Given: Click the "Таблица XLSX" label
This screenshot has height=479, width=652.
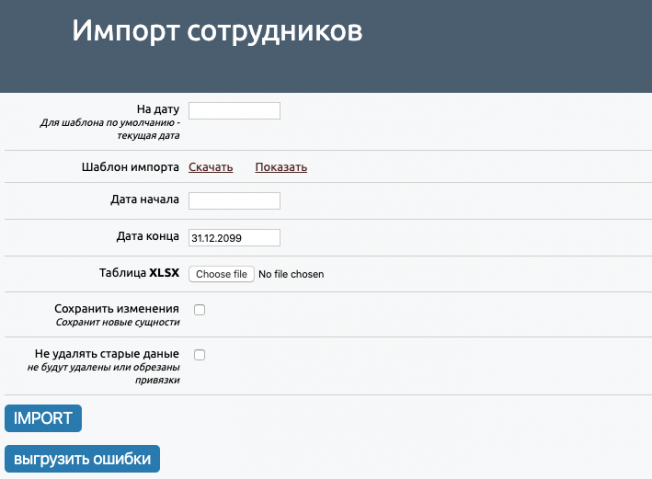Looking at the screenshot, I should pos(139,273).
